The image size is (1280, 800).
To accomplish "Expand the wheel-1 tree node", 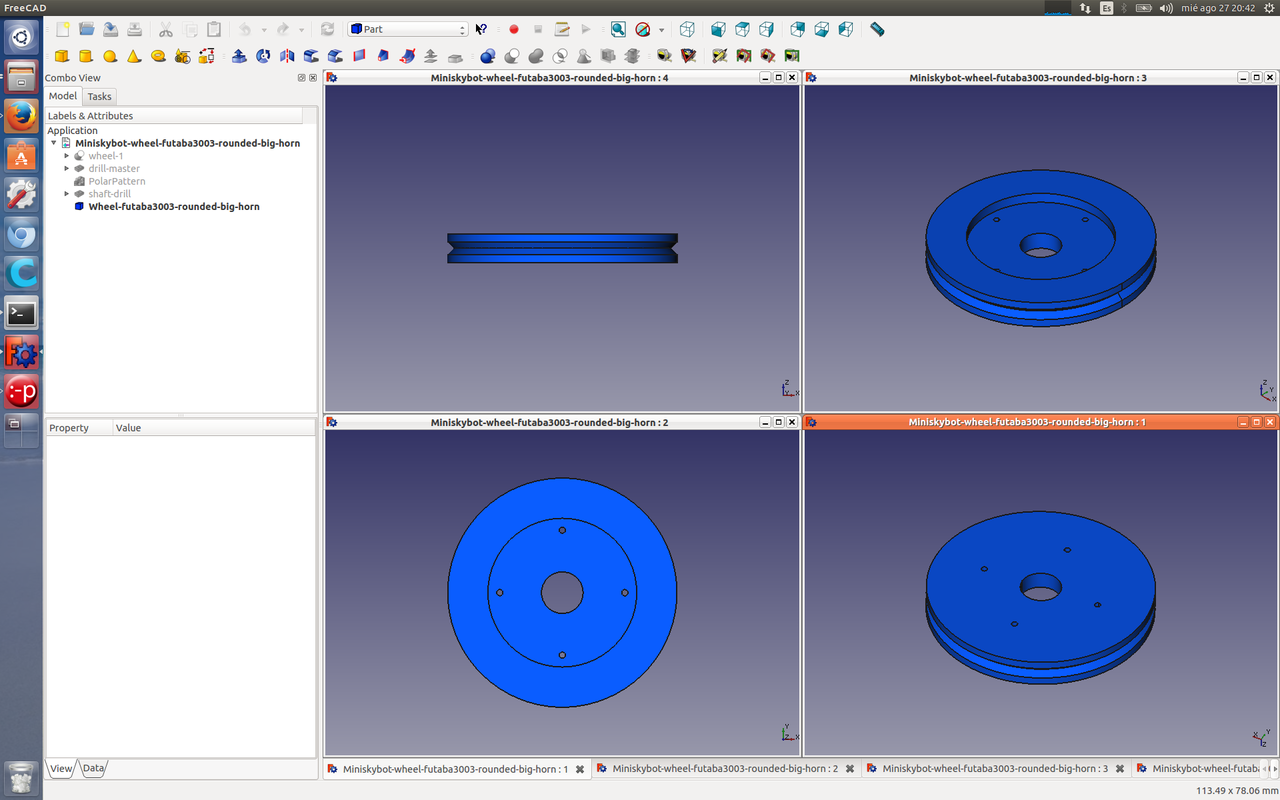I will point(67,156).
